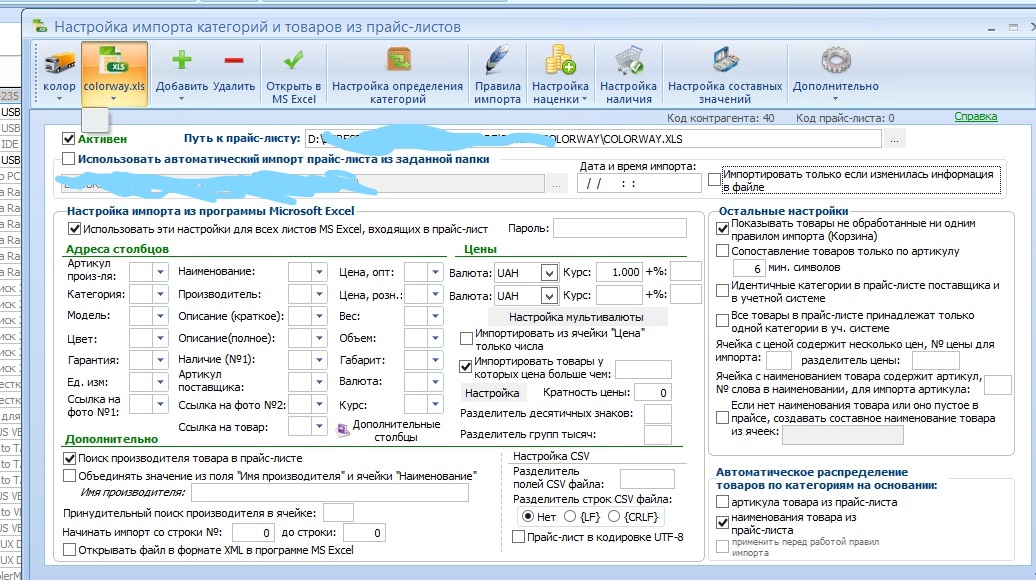Viewport: 1036px width, 580px height.
Task: Open dropdown arrow under Добавить
Action: click(x=182, y=99)
